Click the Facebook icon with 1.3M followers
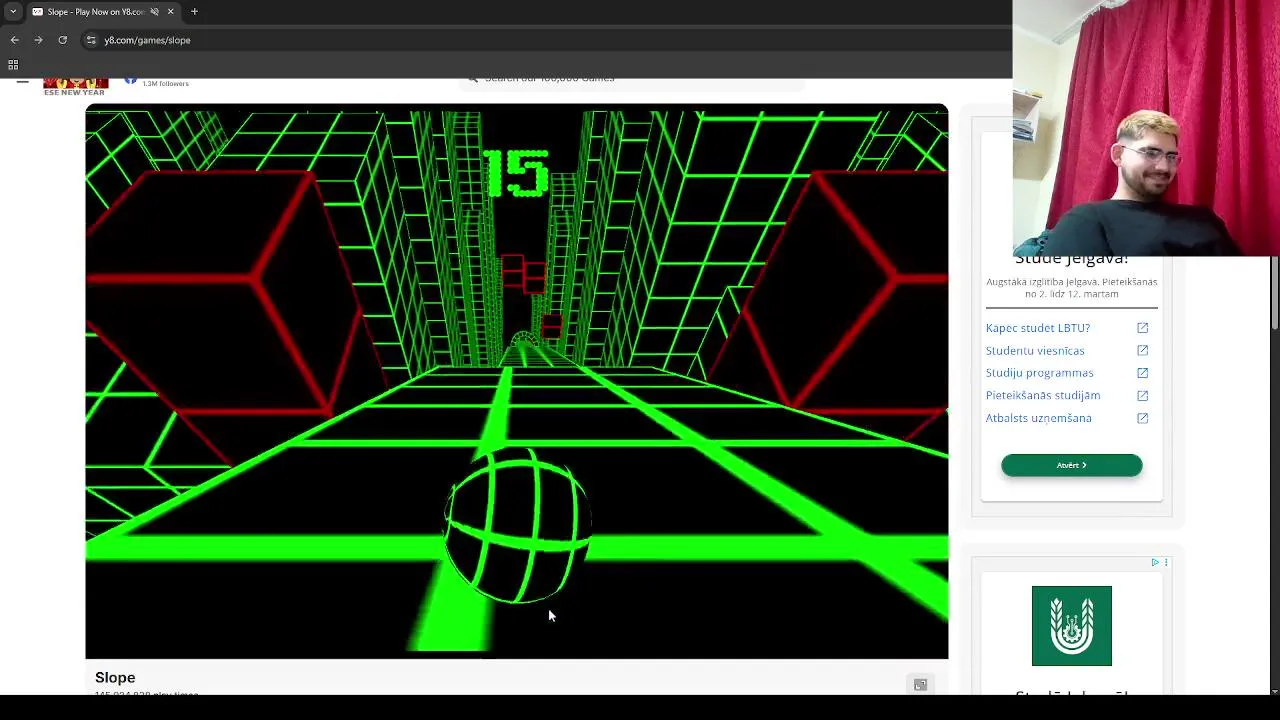Viewport: 1280px width, 720px height. 131,81
